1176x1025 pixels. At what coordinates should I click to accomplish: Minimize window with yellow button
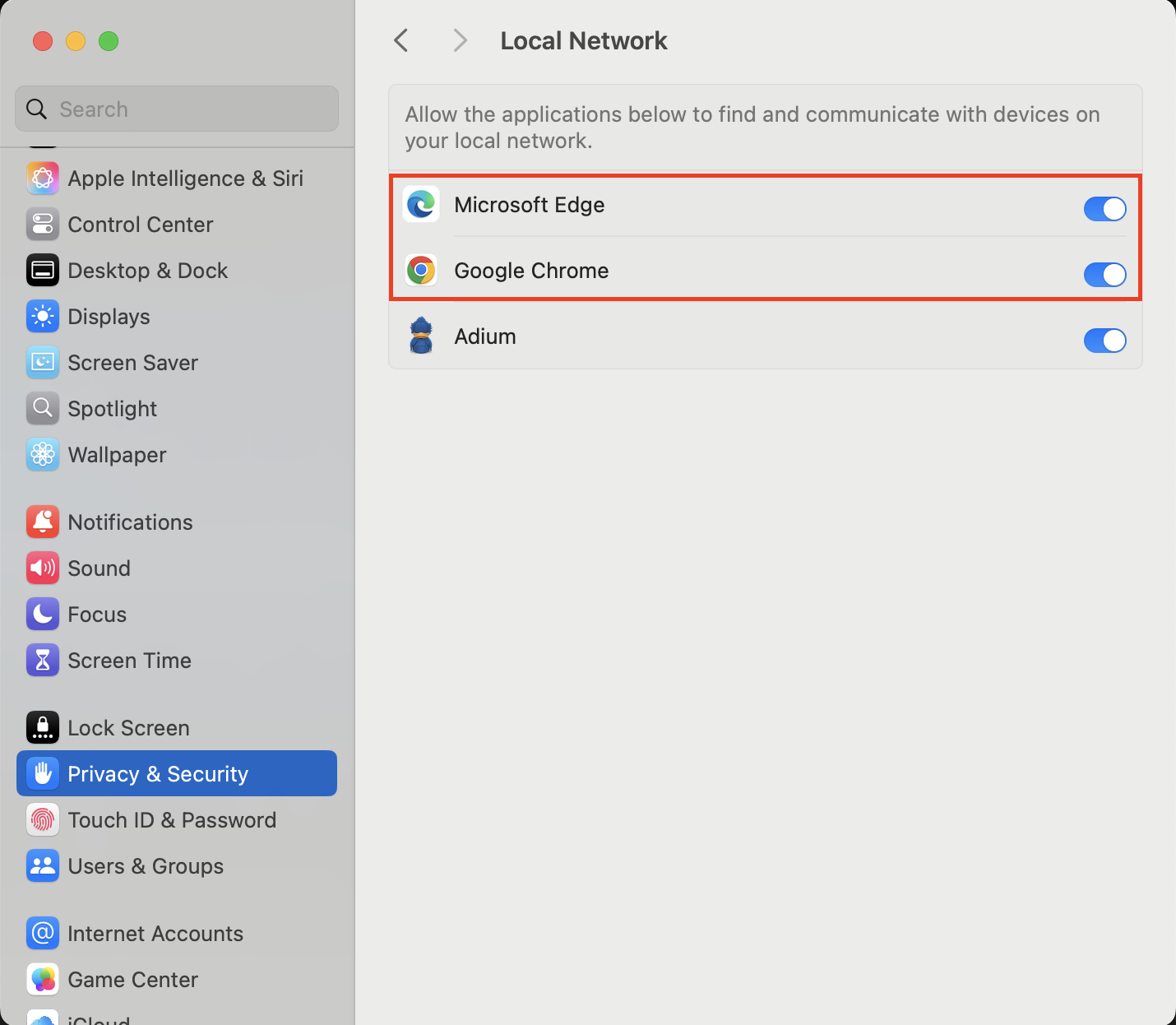coord(76,41)
